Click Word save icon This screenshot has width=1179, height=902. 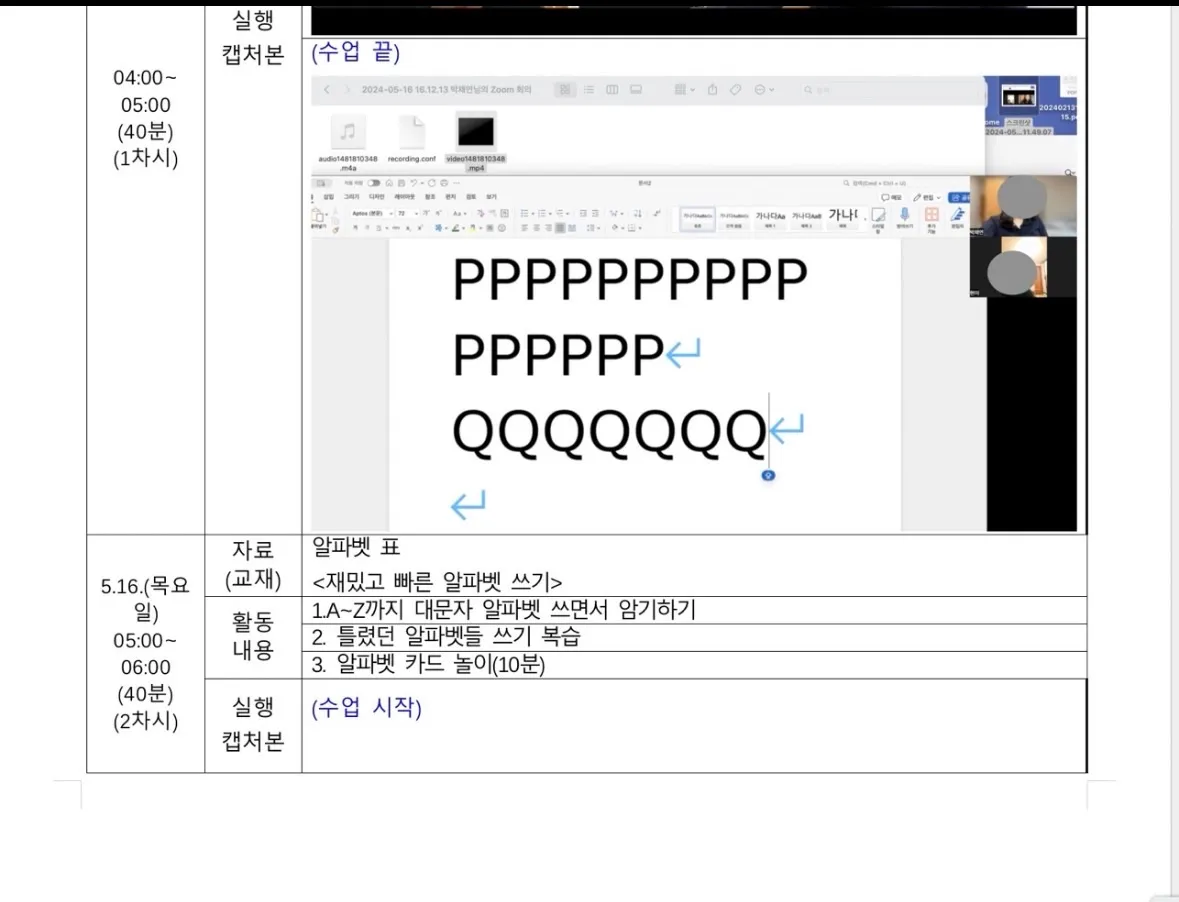pyautogui.click(x=402, y=183)
